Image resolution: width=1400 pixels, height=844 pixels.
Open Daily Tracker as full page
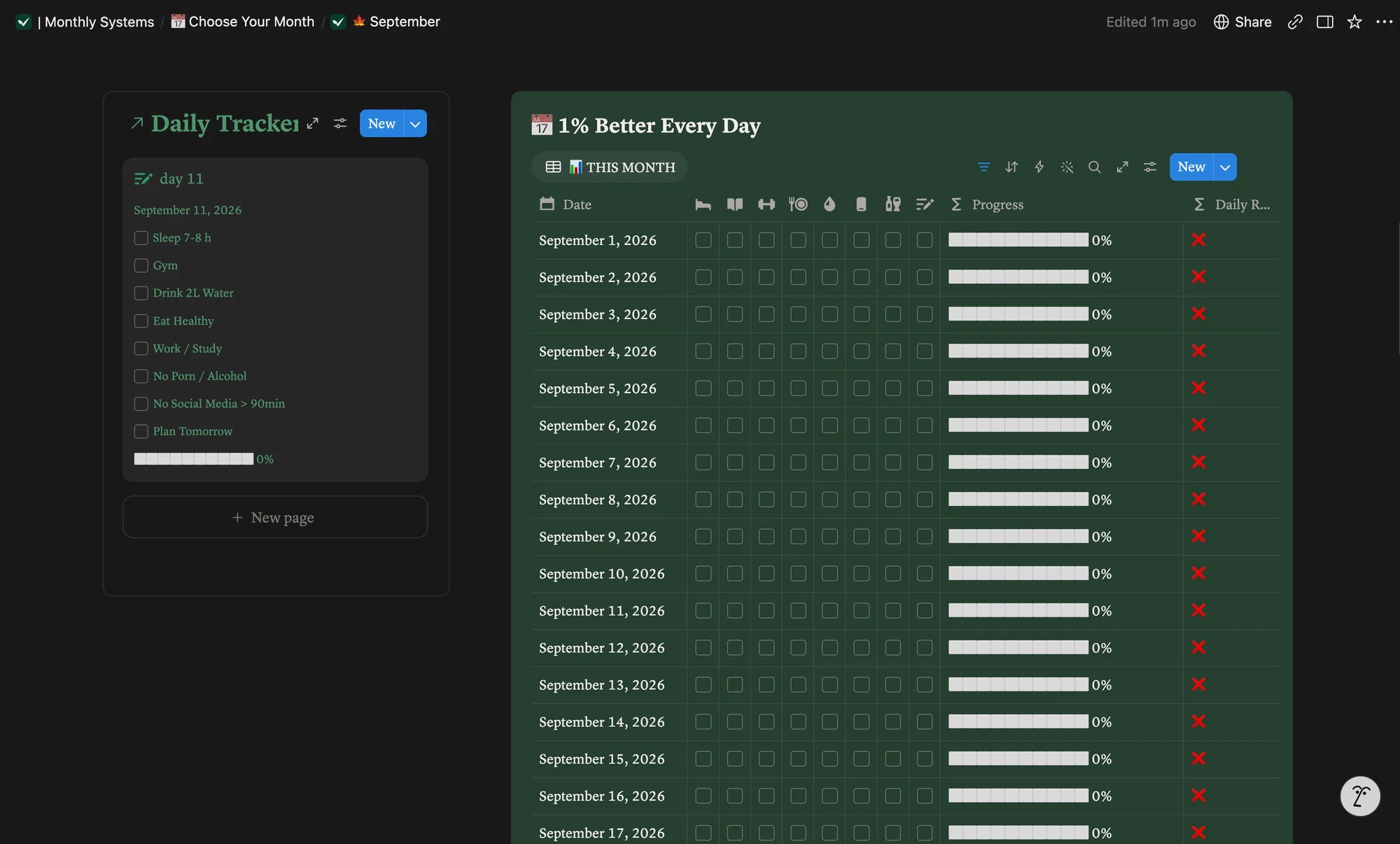[313, 124]
